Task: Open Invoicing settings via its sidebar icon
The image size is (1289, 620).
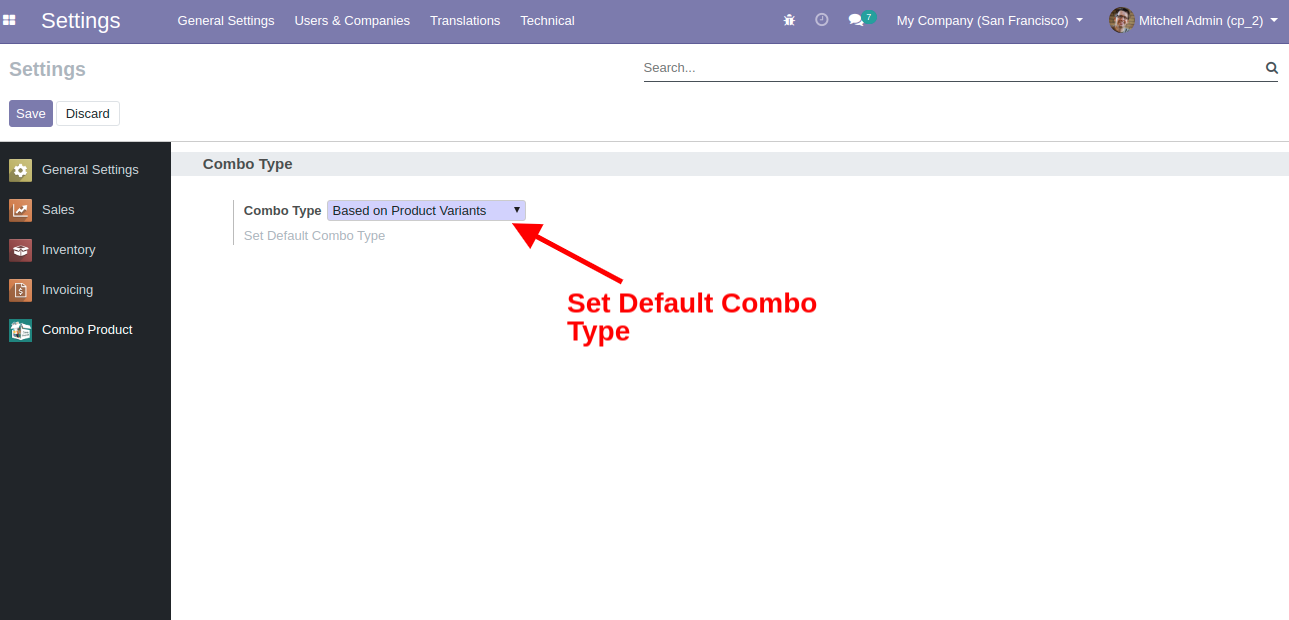Action: click(x=20, y=289)
